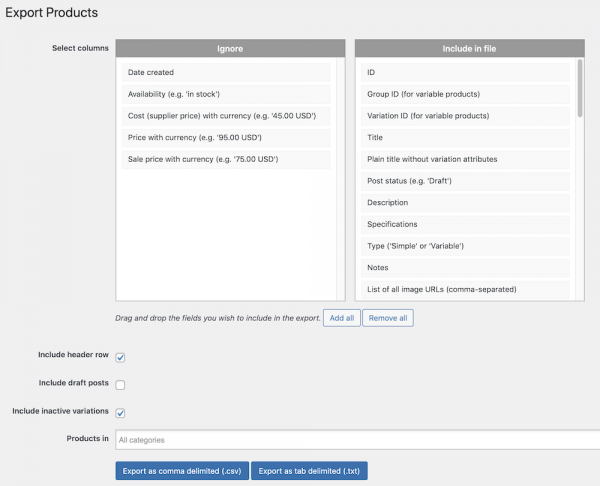600x486 pixels.
Task: Toggle Include inactive variations checkbox
Action: point(120,412)
